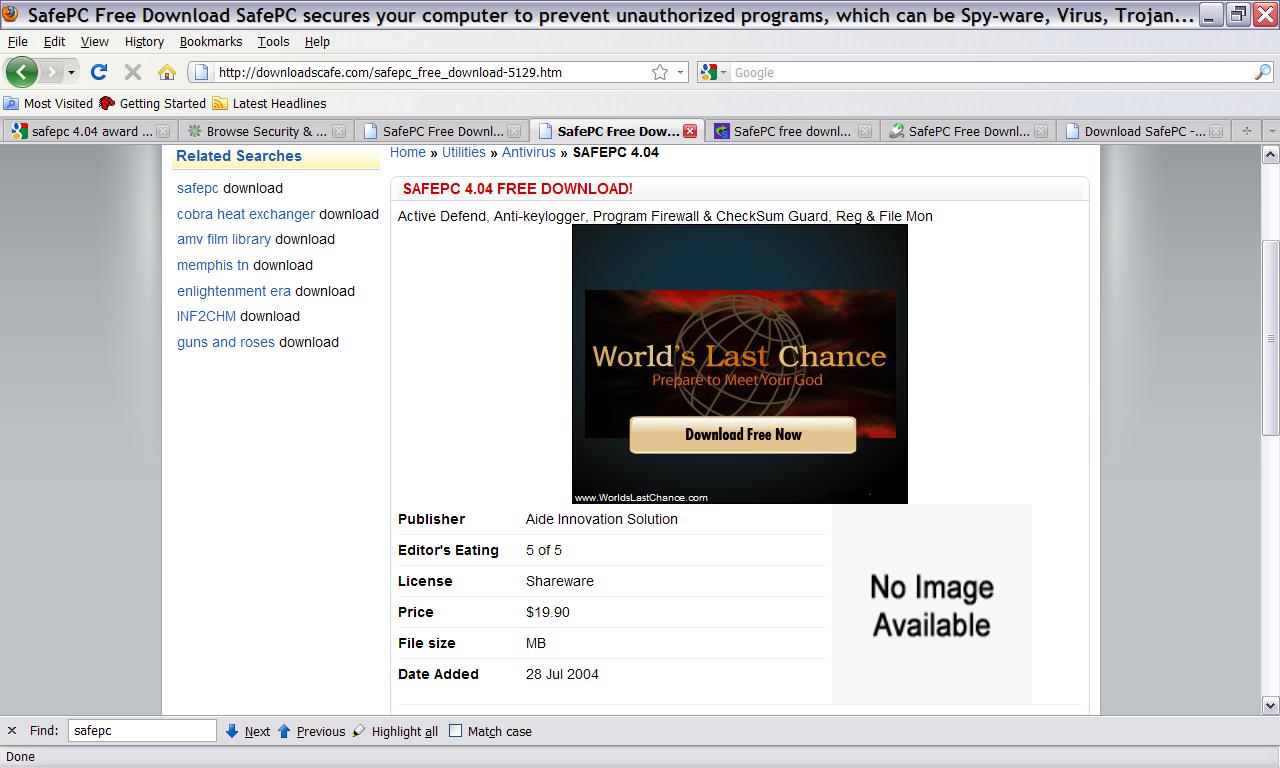Click the Home breadcrumb link
Viewport: 1280px width, 768px height.
[408, 152]
